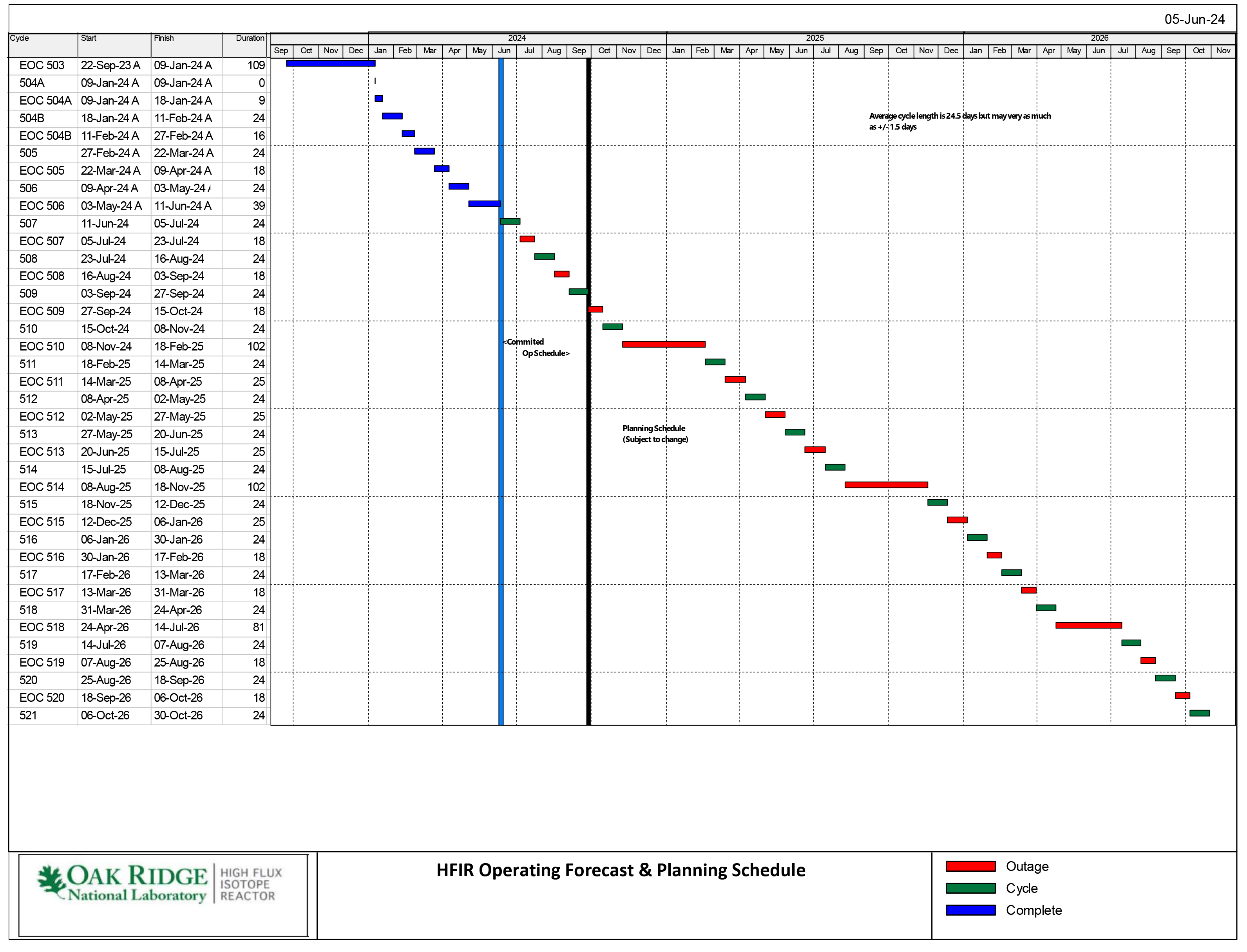Viewport: 1247px width, 952px height.
Task: Click the green Cycle legend swatch
Action: [970, 889]
